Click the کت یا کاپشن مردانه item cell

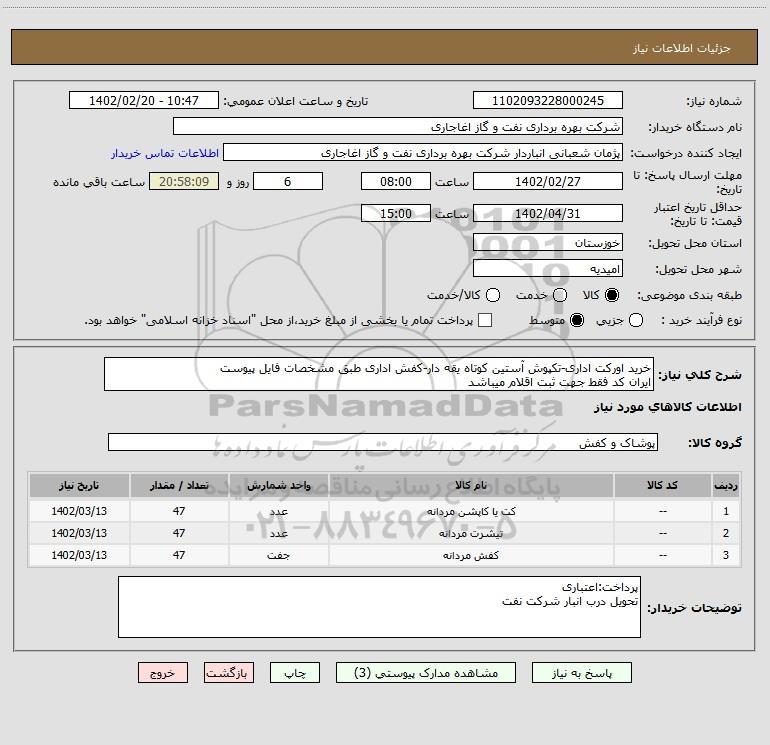pos(471,511)
